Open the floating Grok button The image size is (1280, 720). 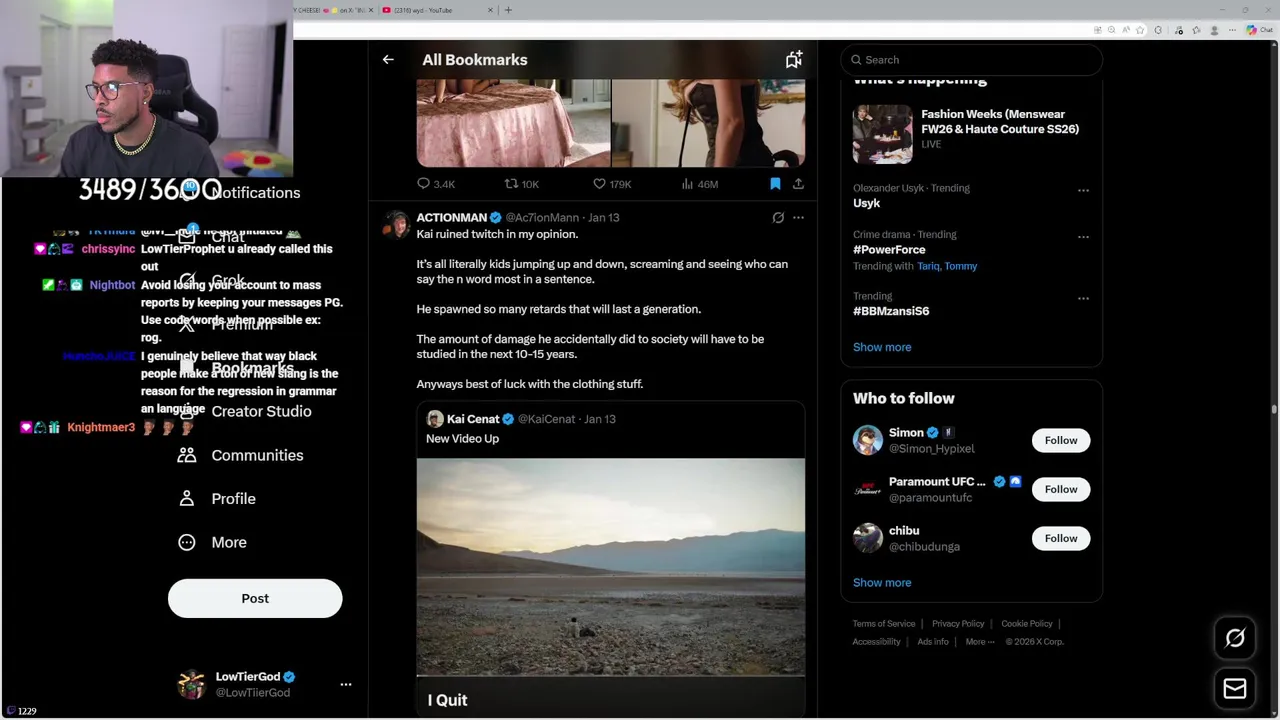(x=1235, y=638)
